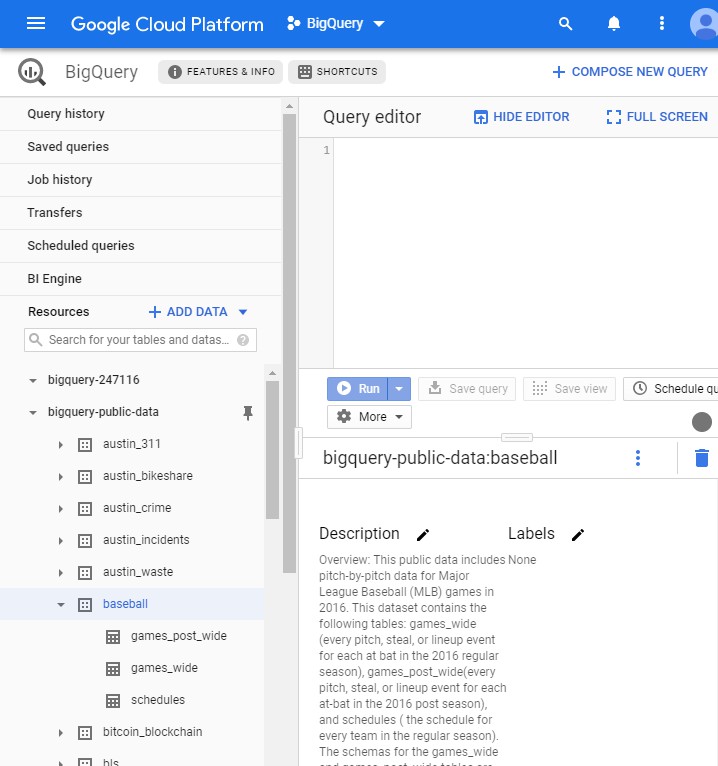Expand the austin_311 dataset

[x=61, y=444]
